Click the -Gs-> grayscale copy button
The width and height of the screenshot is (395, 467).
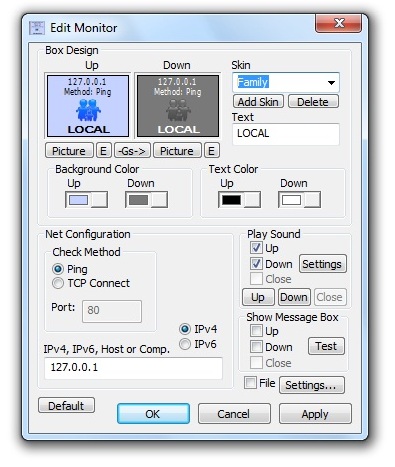(x=133, y=151)
